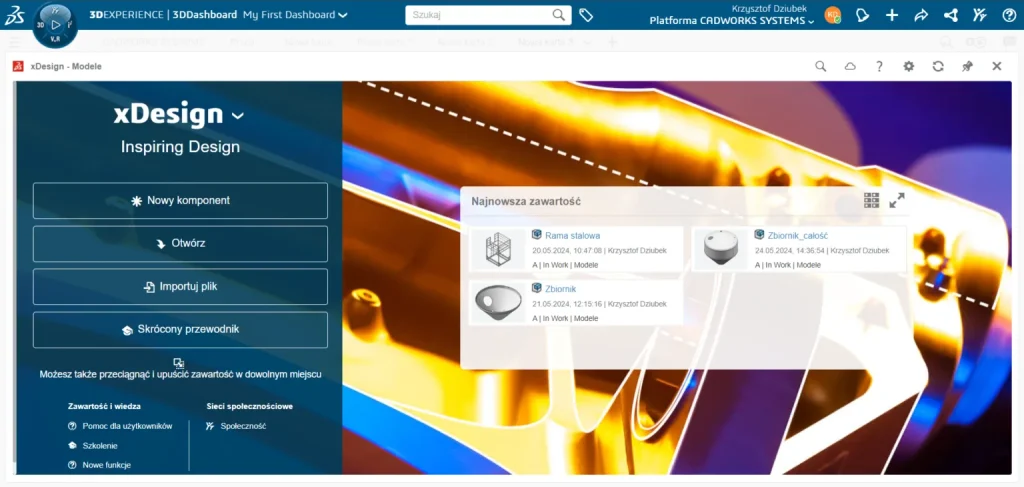Click the Nowy komponent button

[x=180, y=200]
